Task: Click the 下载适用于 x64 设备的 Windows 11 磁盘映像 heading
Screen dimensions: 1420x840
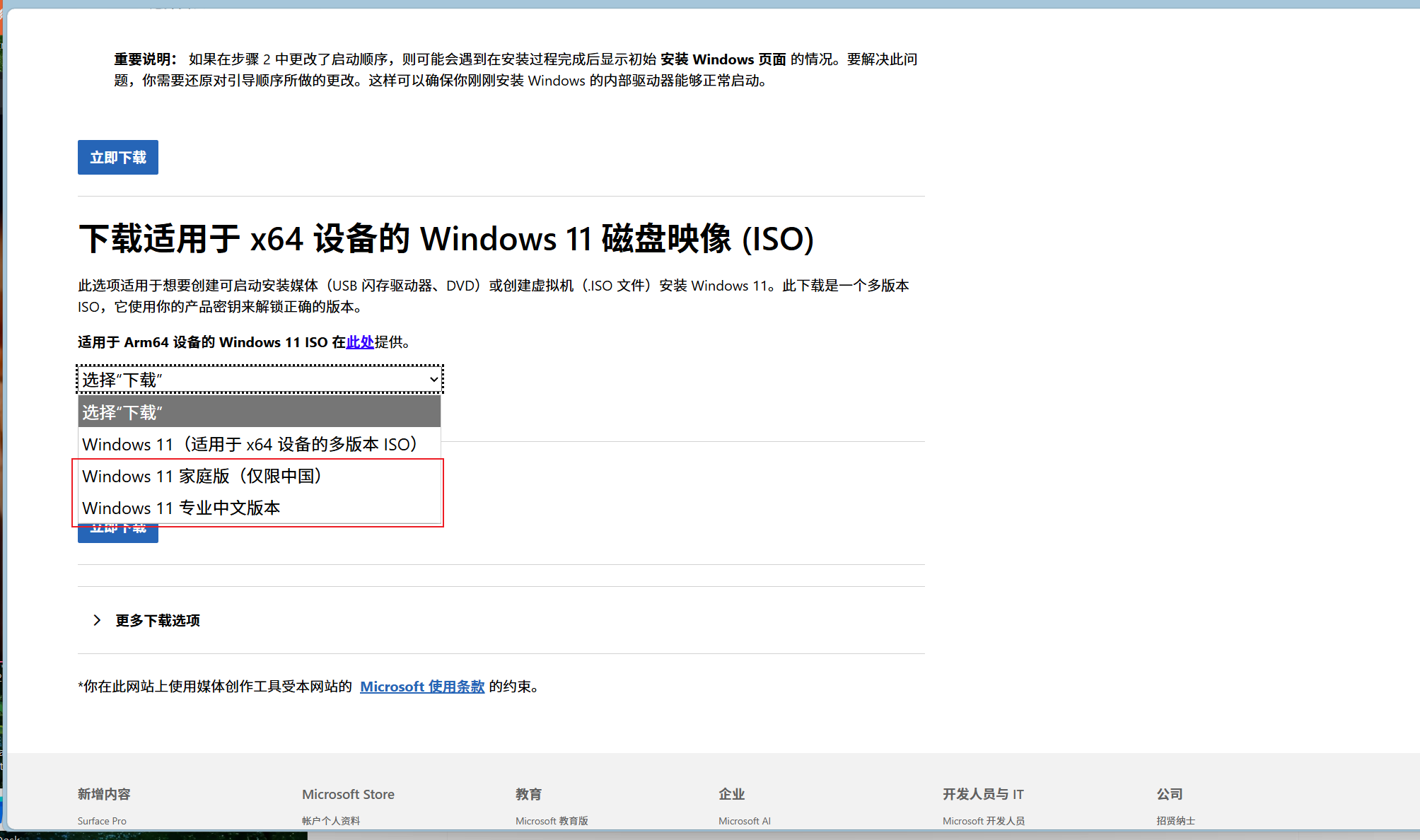Action: tap(446, 238)
